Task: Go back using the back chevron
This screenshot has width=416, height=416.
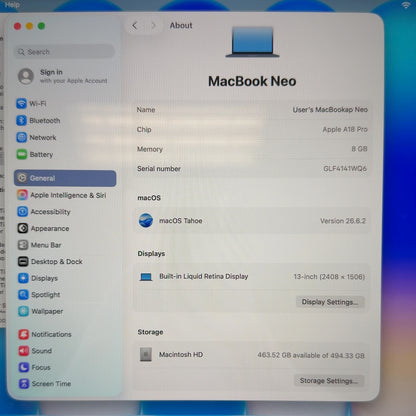Action: [x=135, y=25]
